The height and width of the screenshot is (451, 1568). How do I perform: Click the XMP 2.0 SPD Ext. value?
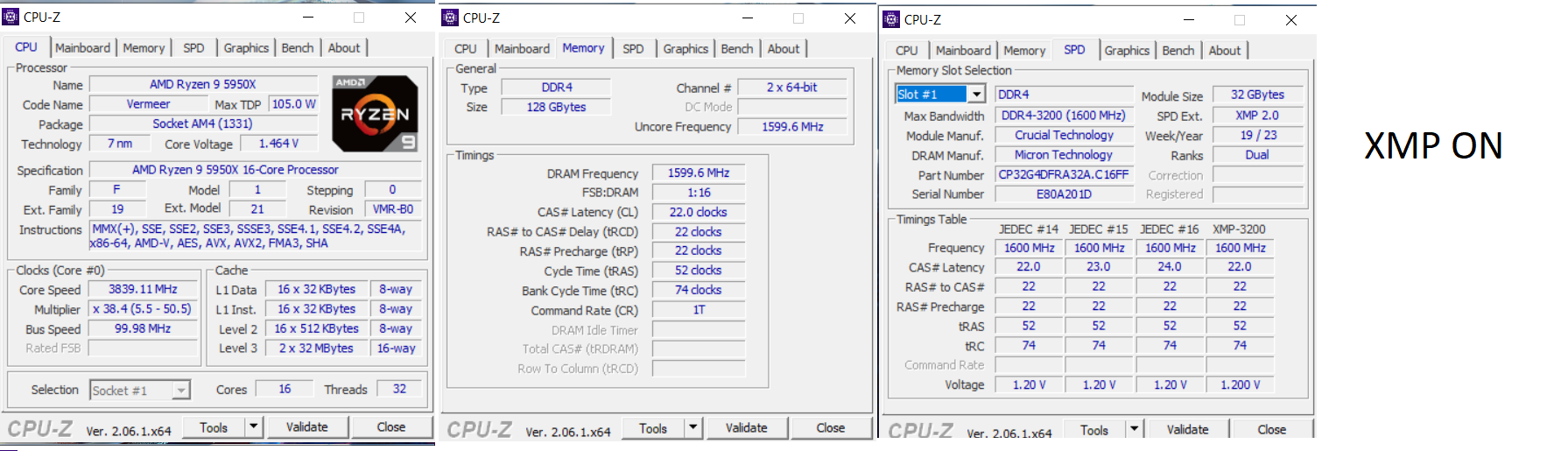coord(1257,116)
